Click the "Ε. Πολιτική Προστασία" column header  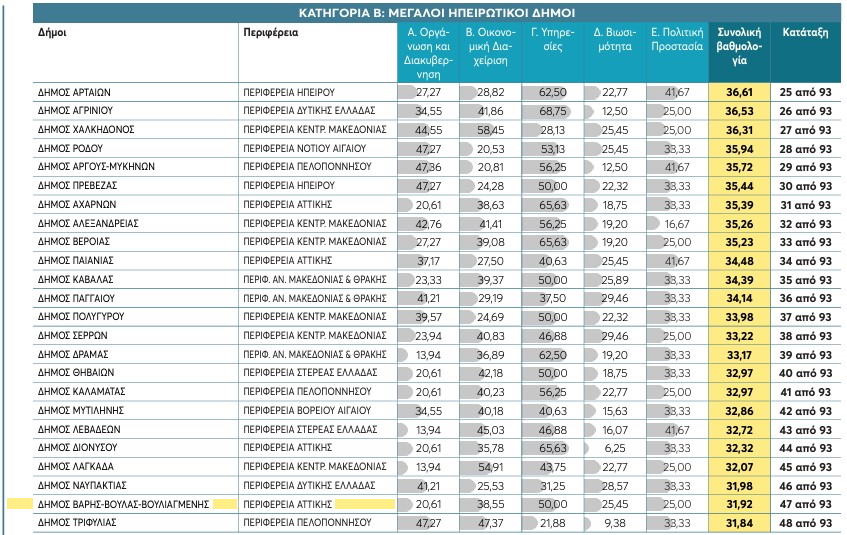[x=676, y=40]
